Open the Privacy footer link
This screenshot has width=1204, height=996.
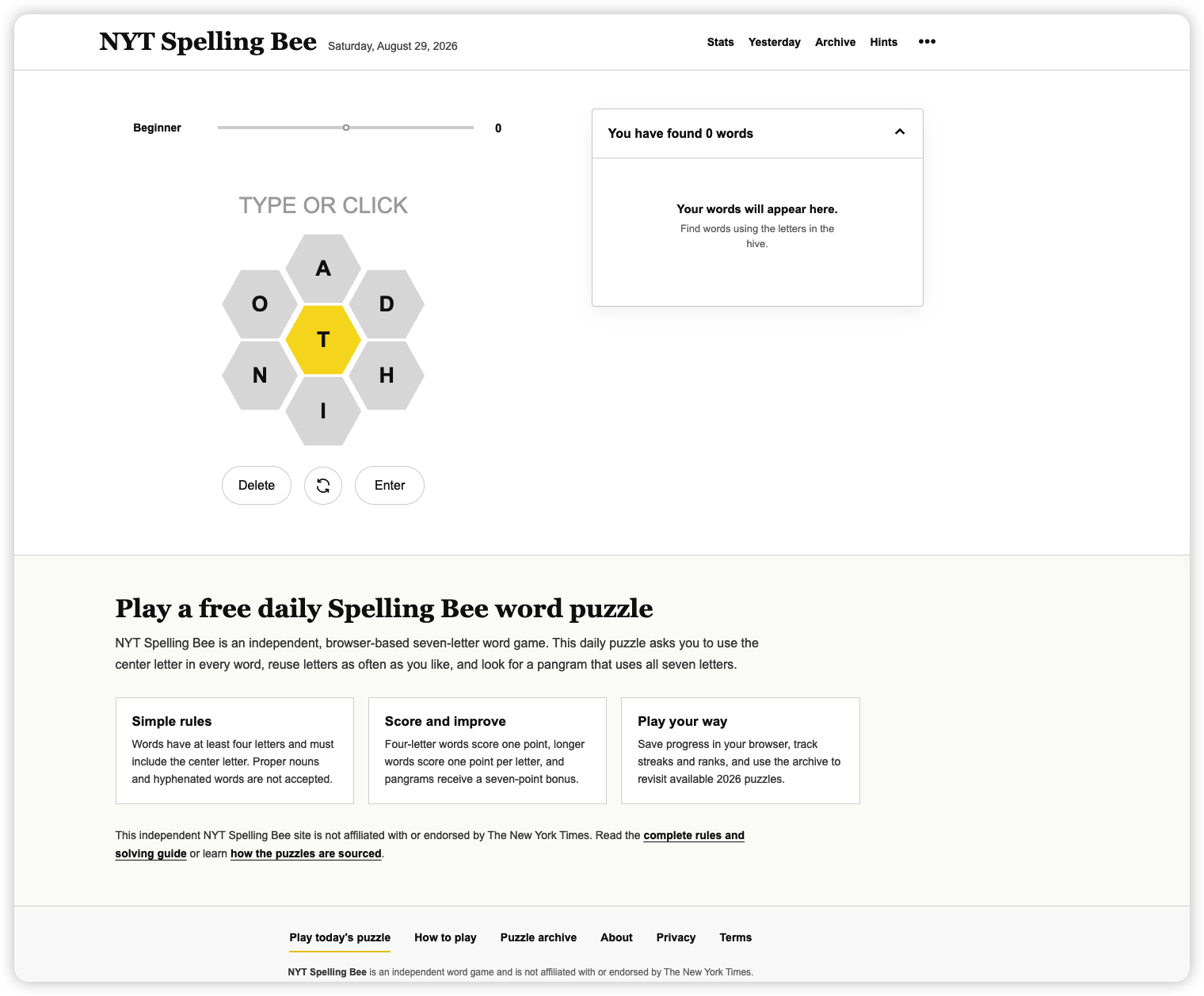click(676, 937)
